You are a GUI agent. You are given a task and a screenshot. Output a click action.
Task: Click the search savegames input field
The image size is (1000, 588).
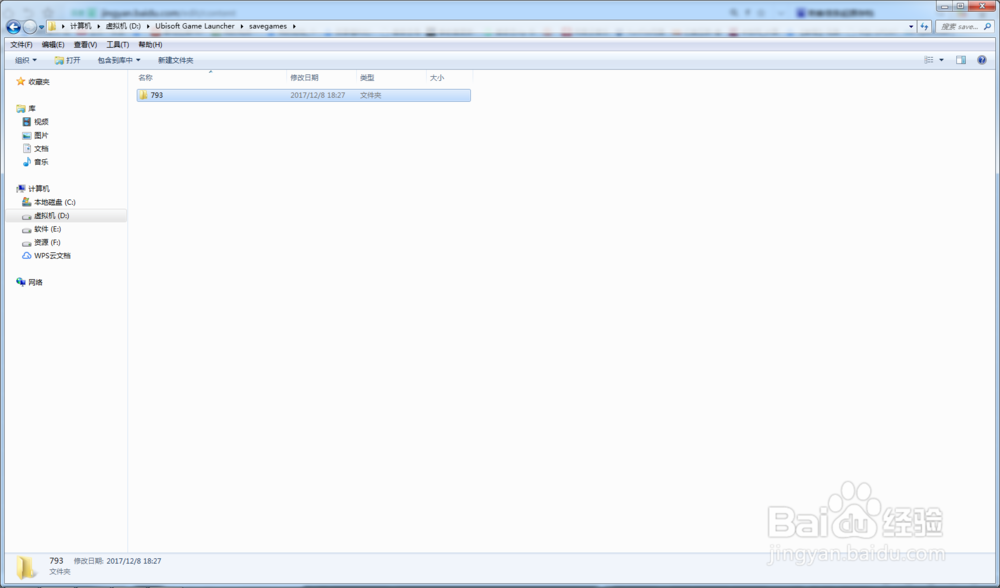point(960,27)
